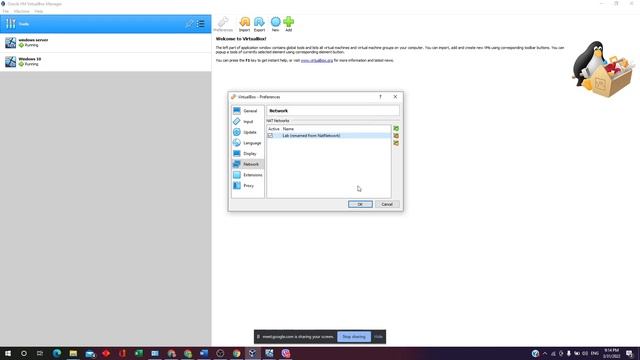640x360 pixels.
Task: Open Task View from the taskbar
Action: coord(40,353)
